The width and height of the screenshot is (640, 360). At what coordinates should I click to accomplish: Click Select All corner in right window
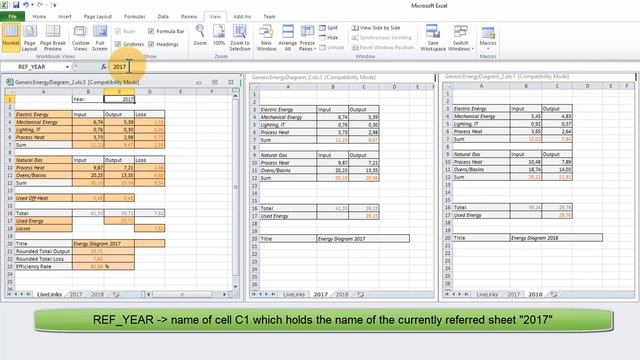pyautogui.click(x=447, y=86)
